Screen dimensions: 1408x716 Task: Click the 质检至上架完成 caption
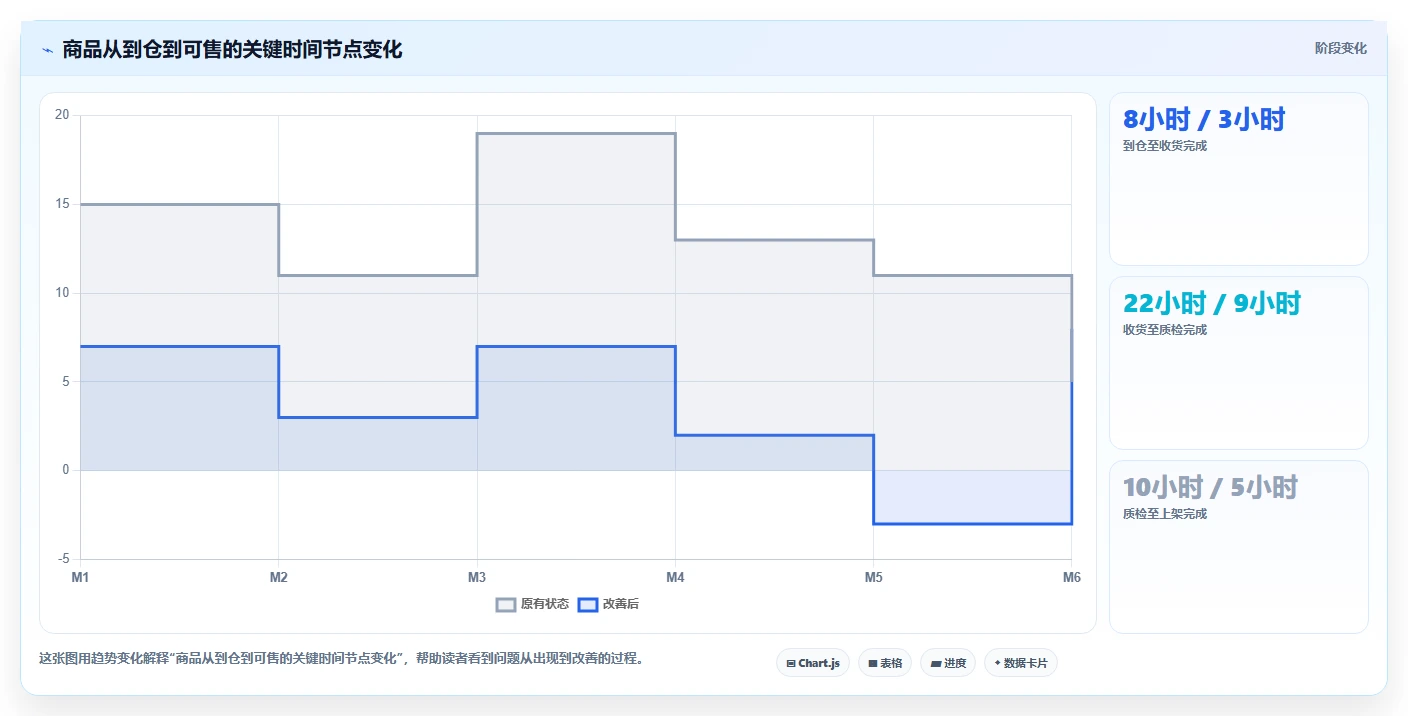1165,514
